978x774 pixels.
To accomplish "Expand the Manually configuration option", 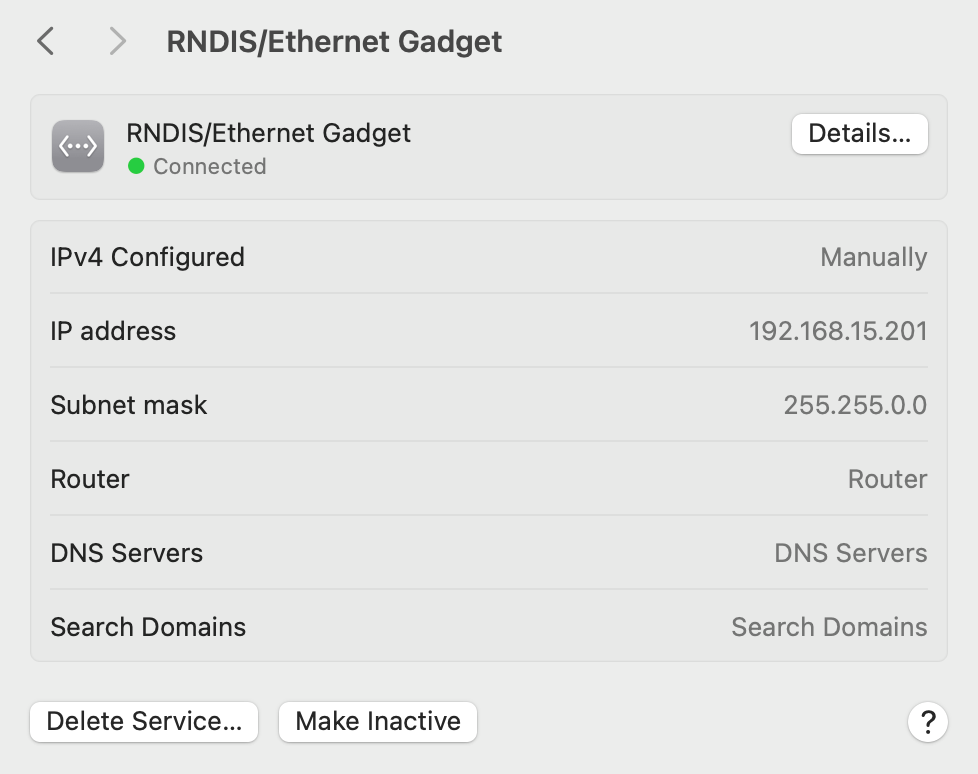I will pos(873,257).
